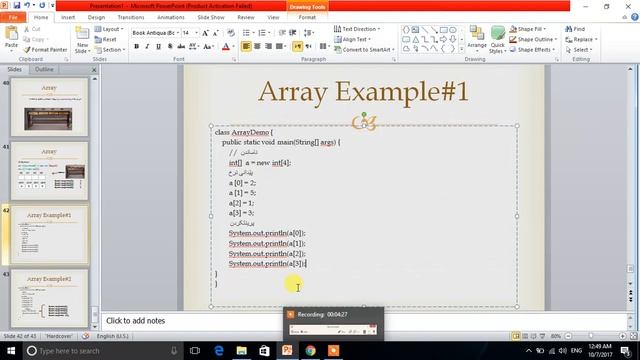
Task: Open numbered list formatting
Action: click(264, 33)
